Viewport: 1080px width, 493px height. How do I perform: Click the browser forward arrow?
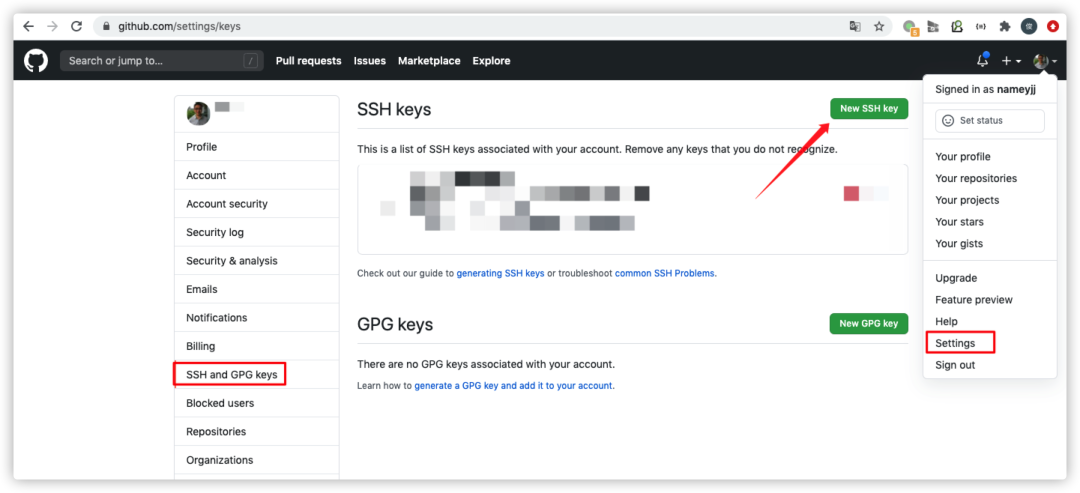52,26
